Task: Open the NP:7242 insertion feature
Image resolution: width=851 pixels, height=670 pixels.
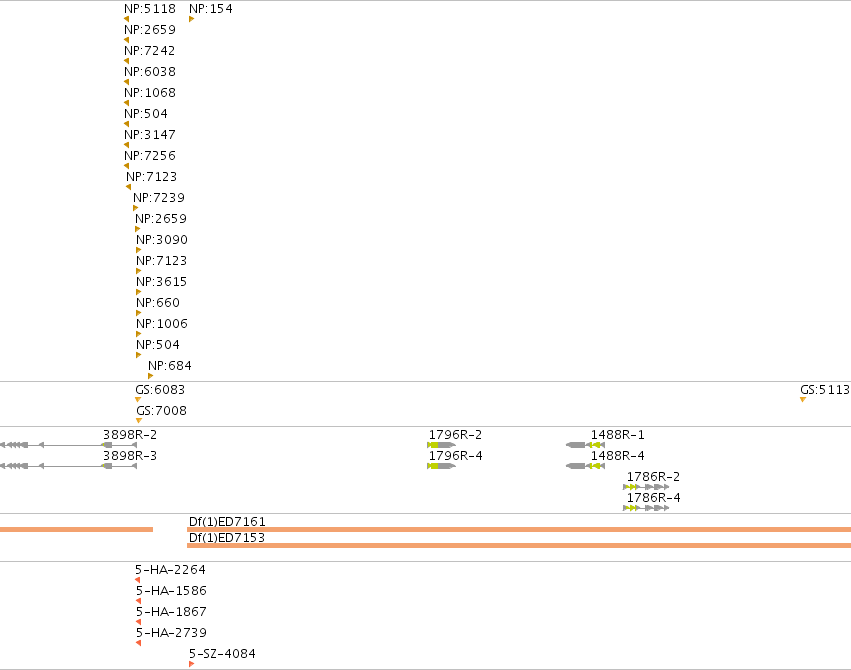Action: point(150,51)
